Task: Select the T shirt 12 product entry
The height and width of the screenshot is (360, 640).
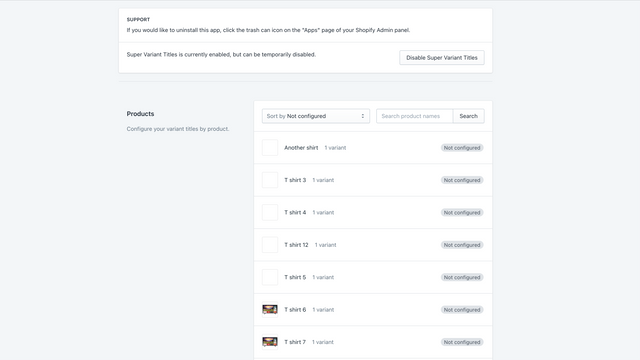Action: (373, 245)
